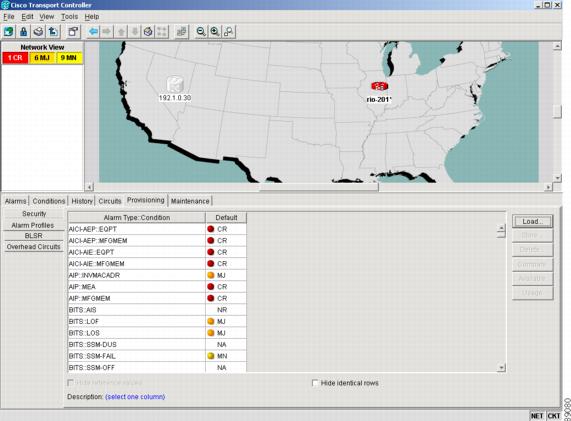Click the Load... button

[x=532, y=221]
